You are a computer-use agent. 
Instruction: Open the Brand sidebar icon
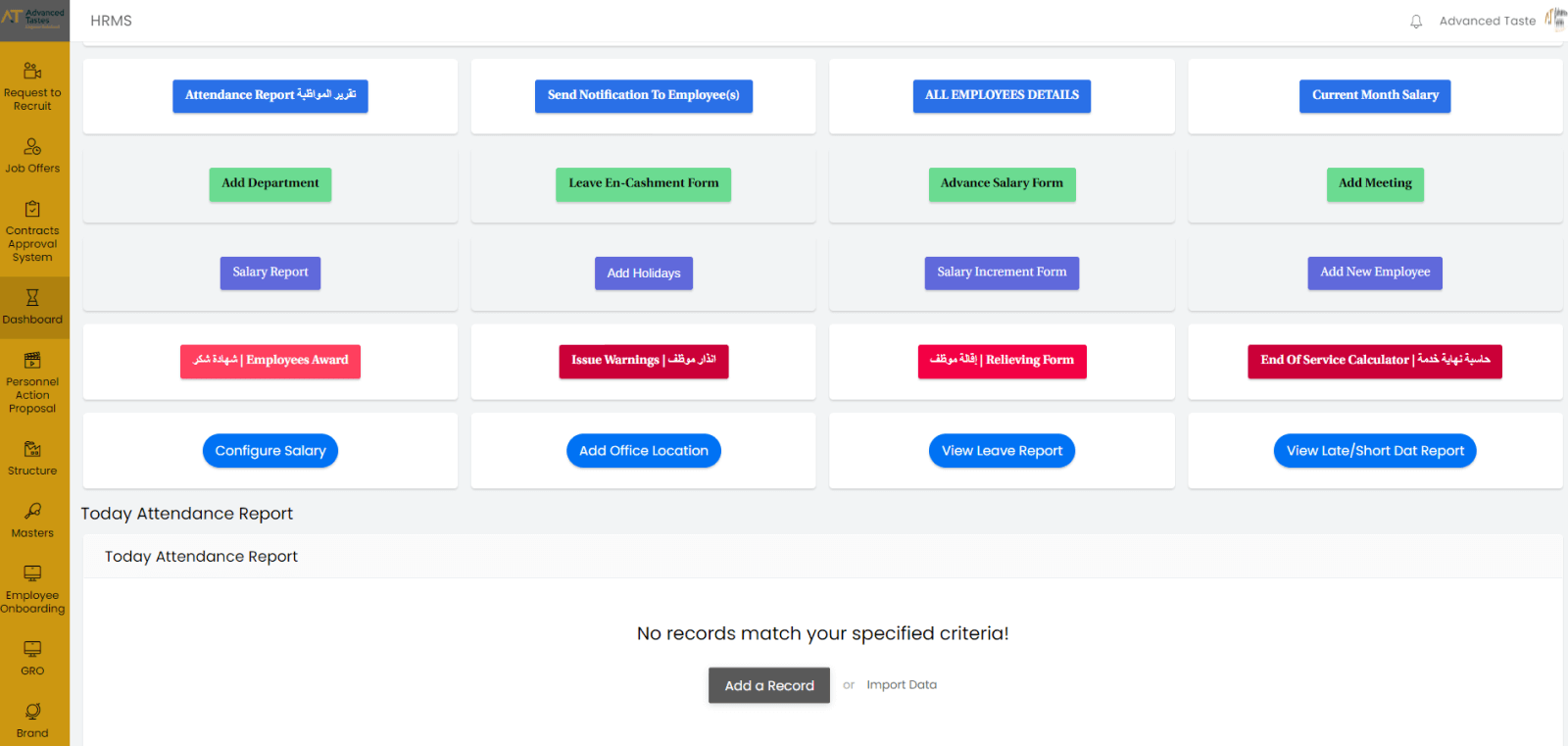point(32,712)
